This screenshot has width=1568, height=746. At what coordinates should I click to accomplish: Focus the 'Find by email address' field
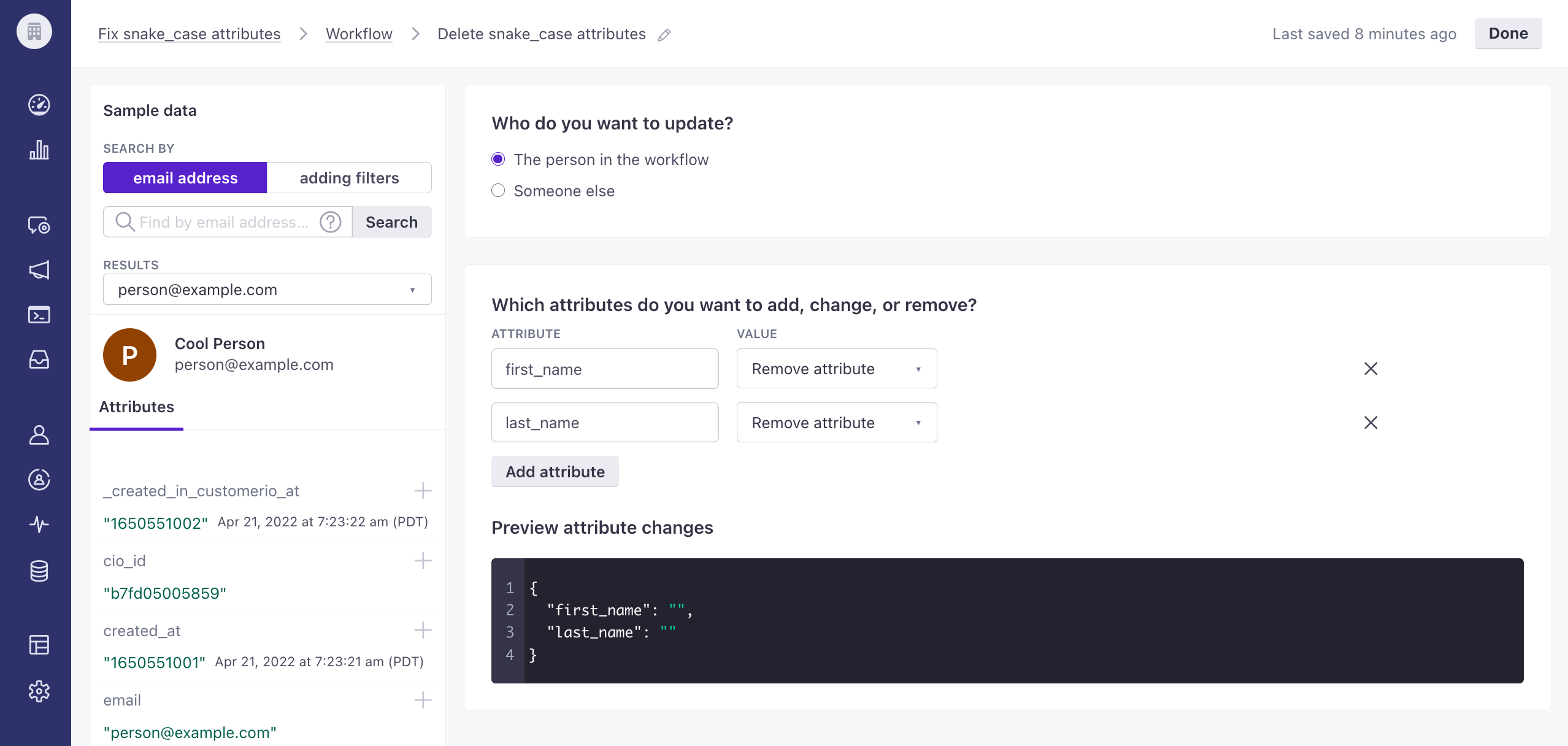(x=227, y=222)
